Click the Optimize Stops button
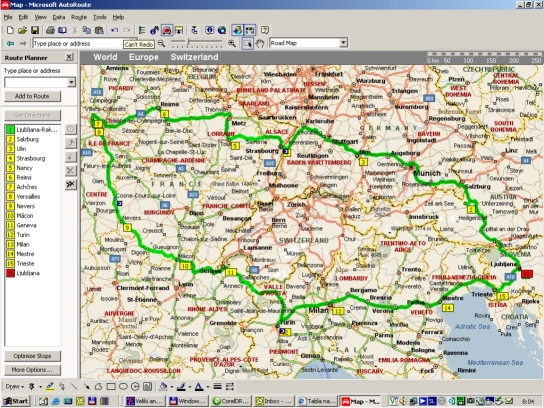Image resolution: width=544 pixels, height=408 pixels. click(x=32, y=356)
